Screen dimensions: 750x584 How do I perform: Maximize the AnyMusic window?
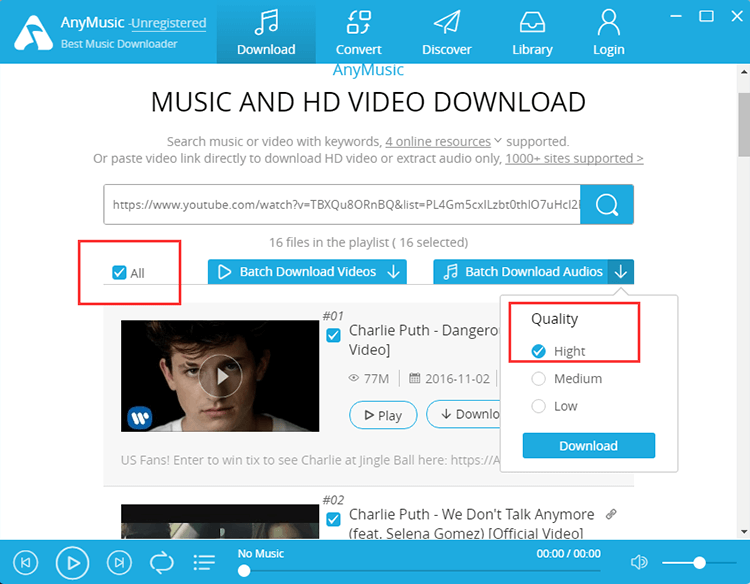coord(706,16)
